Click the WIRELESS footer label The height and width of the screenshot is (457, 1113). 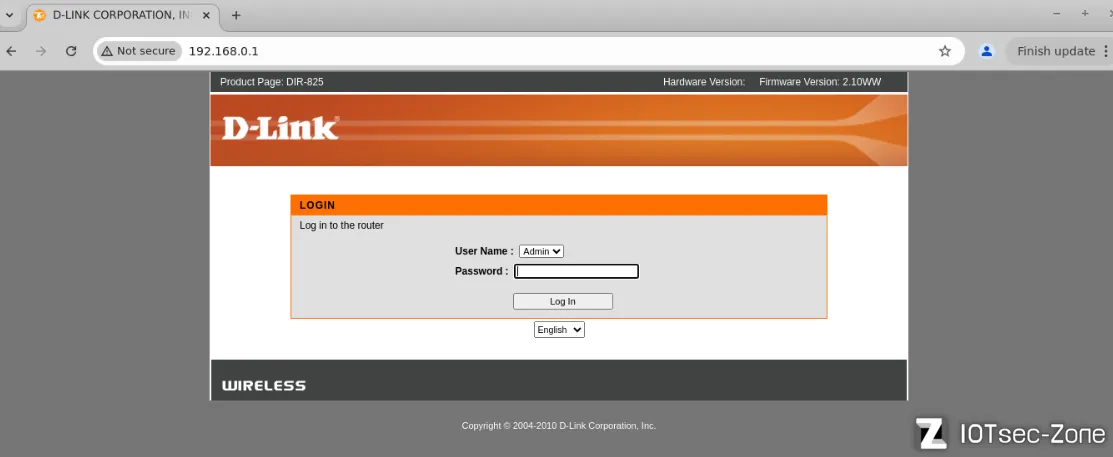coord(264,386)
